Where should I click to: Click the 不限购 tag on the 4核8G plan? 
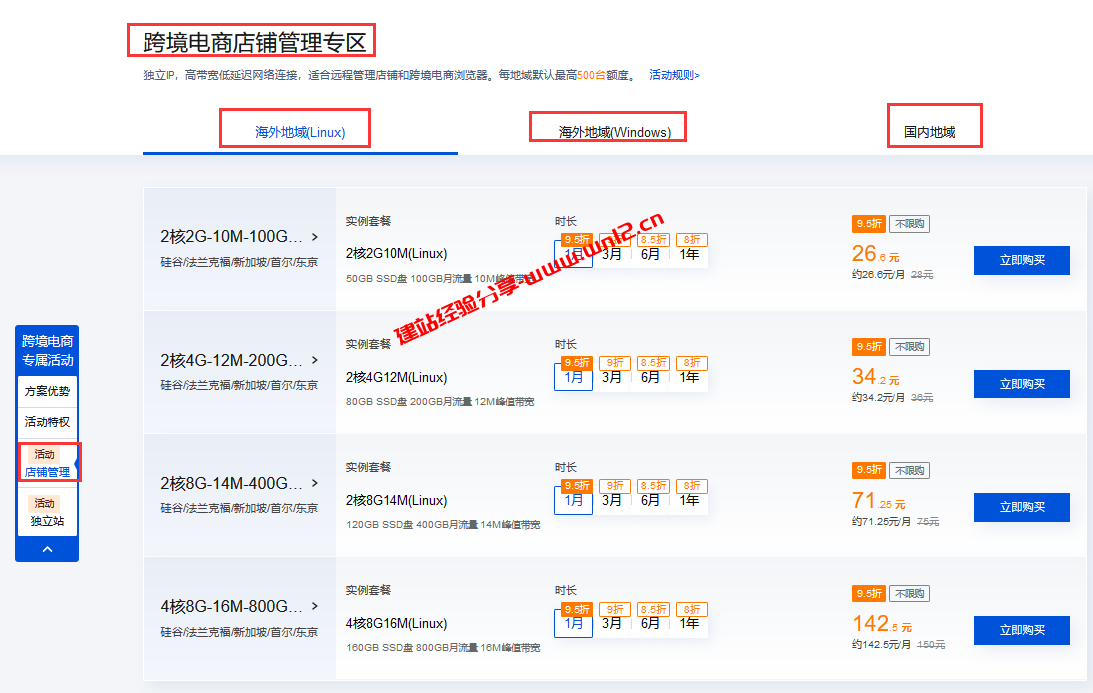(908, 593)
